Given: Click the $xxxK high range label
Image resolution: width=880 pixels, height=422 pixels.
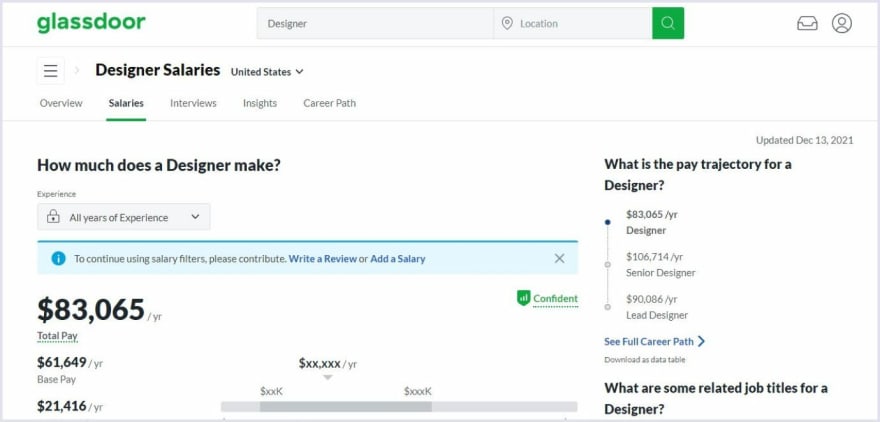Looking at the screenshot, I should [418, 391].
